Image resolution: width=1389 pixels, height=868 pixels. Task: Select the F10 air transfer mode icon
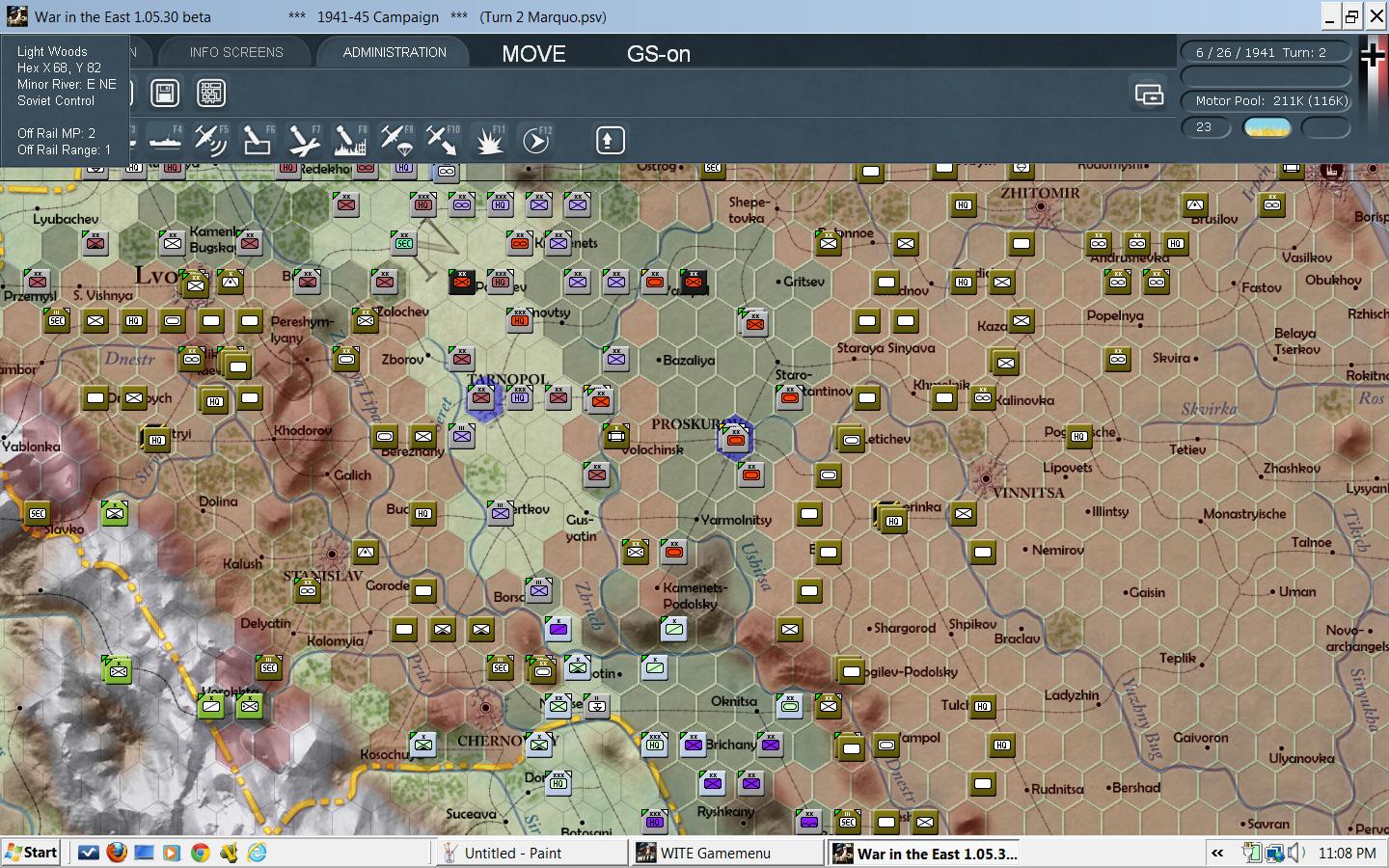point(443,141)
